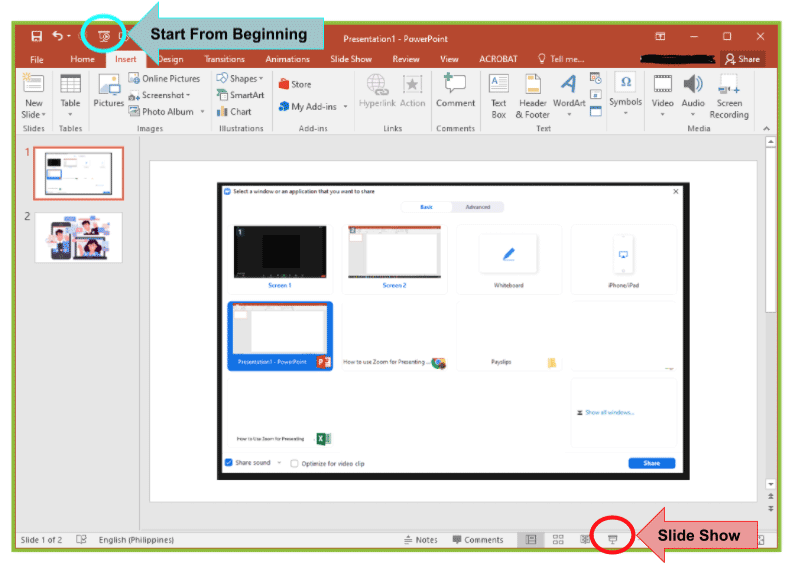Image resolution: width=796 pixels, height=567 pixels.
Task: Open the Slide Show tab
Action: (351, 59)
